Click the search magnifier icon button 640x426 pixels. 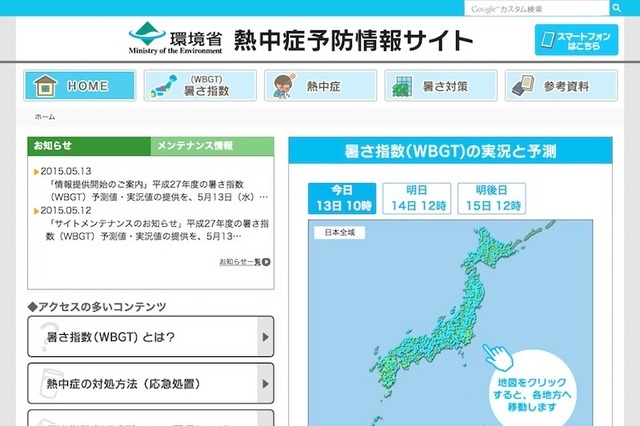(617, 8)
